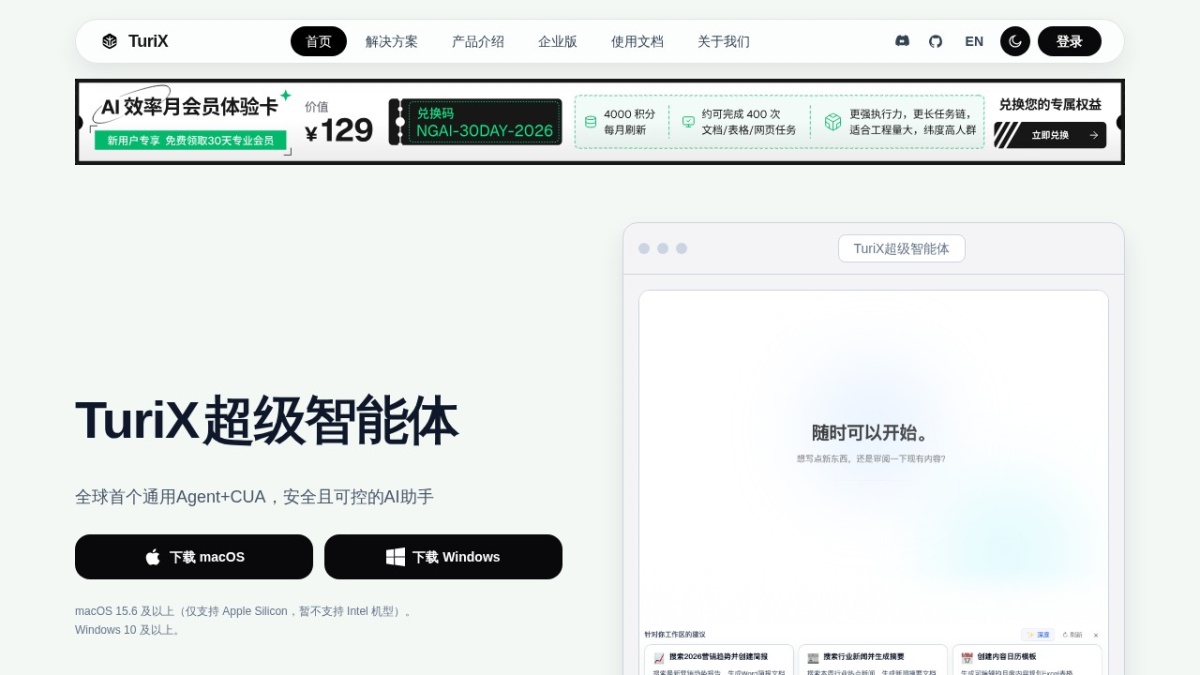This screenshot has width=1200, height=675.
Task: Click the 4000 积分 coin icon
Action: (590, 122)
